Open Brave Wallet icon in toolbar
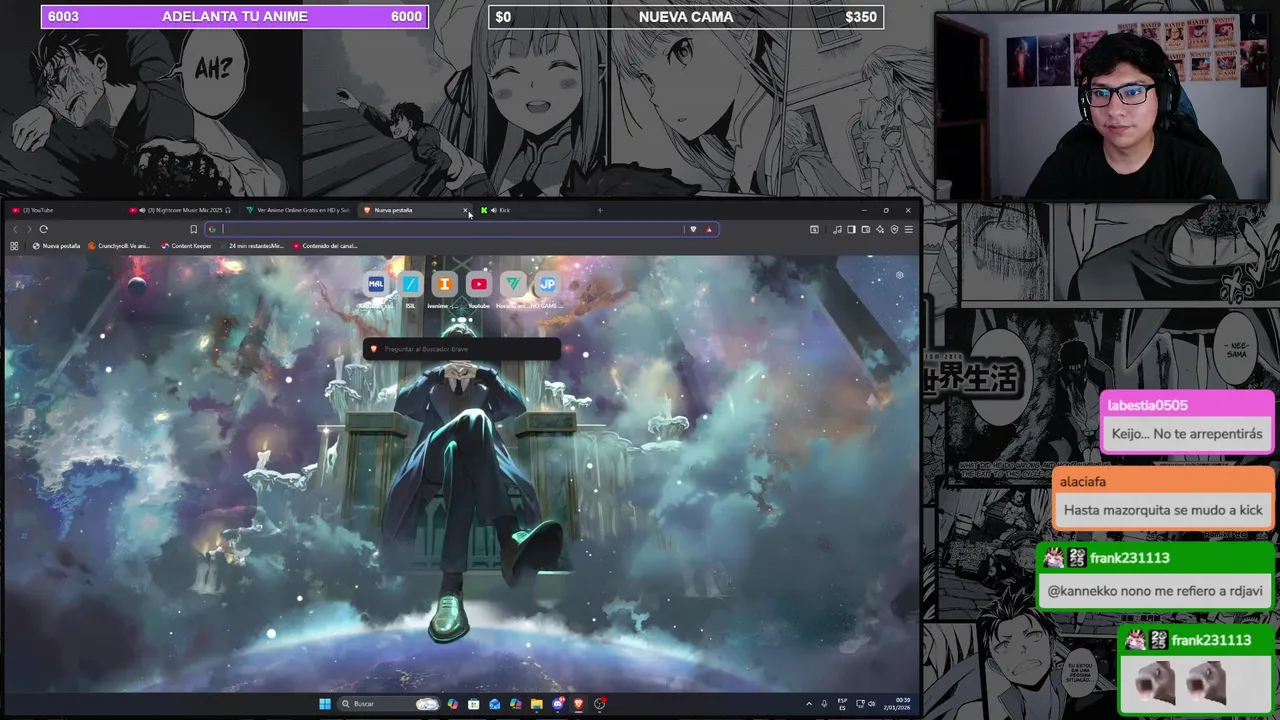This screenshot has width=1280, height=720. pos(866,229)
